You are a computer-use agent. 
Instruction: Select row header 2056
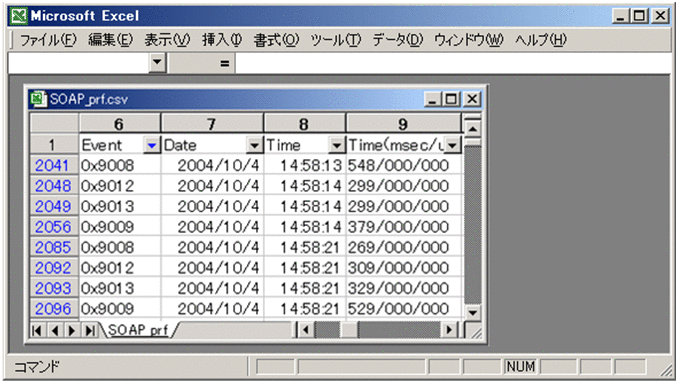tap(54, 227)
